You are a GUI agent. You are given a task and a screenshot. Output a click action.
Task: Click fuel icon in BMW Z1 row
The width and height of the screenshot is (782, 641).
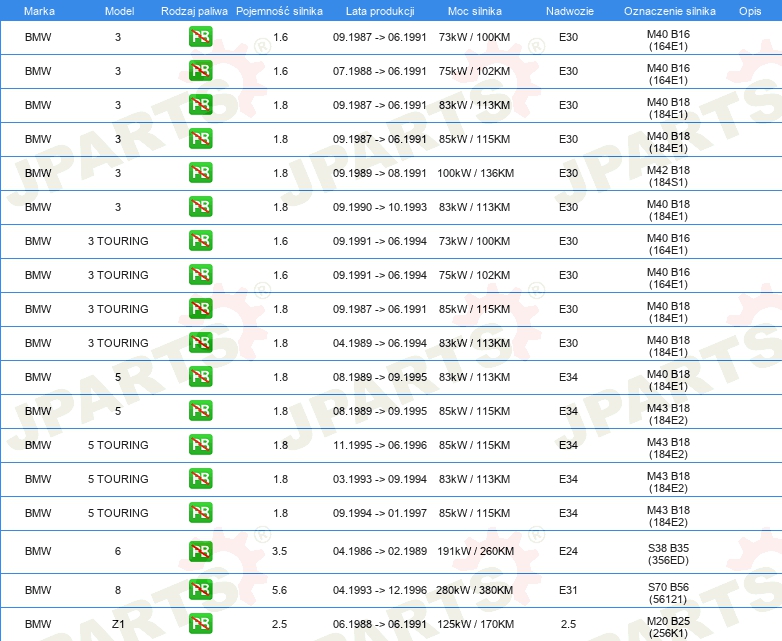point(200,624)
